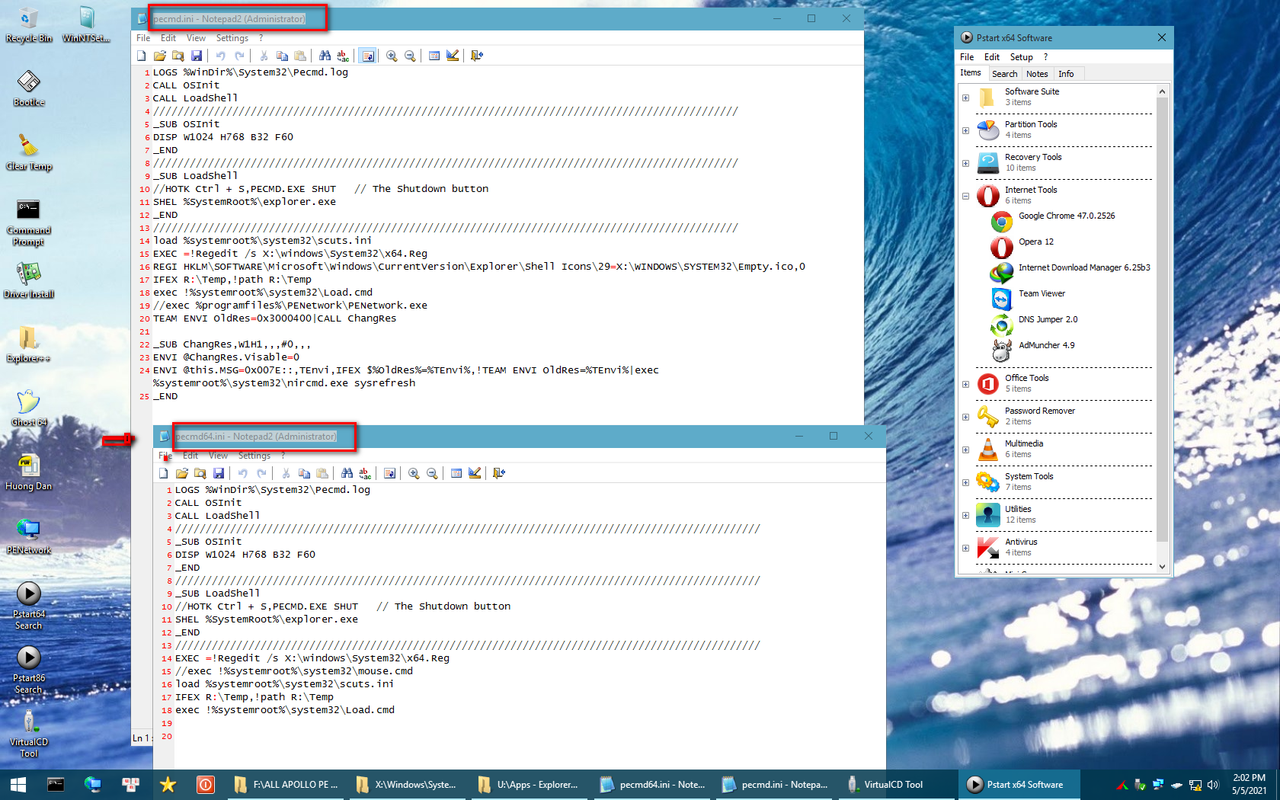Viewport: 1280px width, 800px height.
Task: Click the Pstart vertical scrollbar
Action: tap(1162, 300)
